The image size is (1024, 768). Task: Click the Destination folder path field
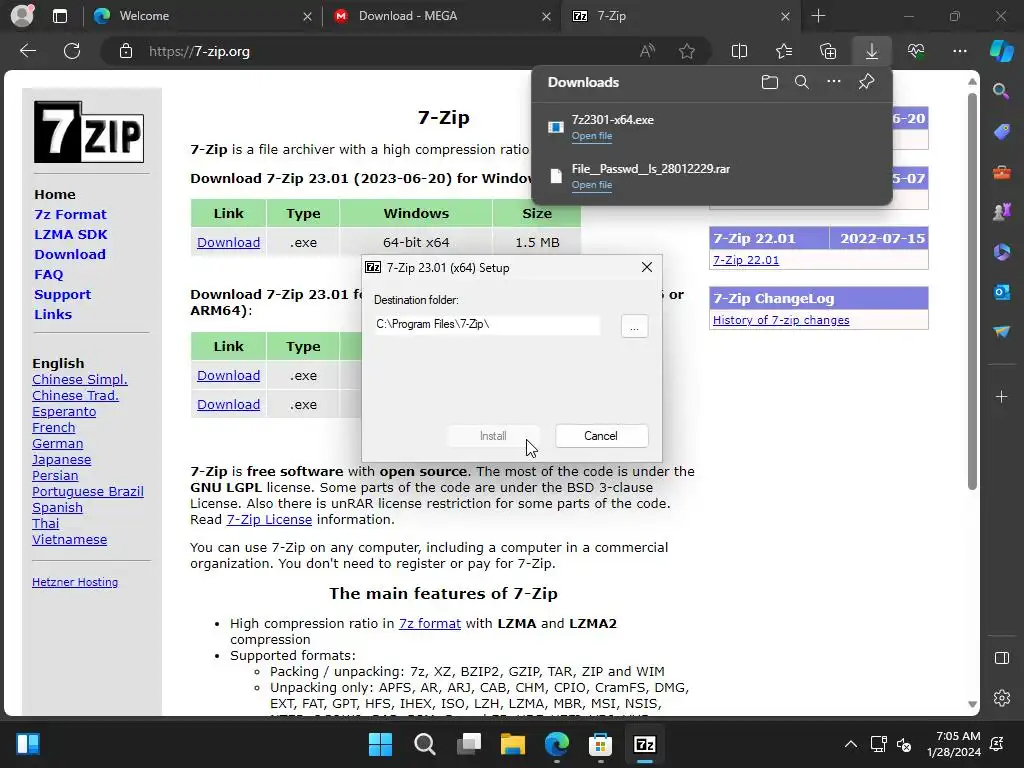coord(487,325)
